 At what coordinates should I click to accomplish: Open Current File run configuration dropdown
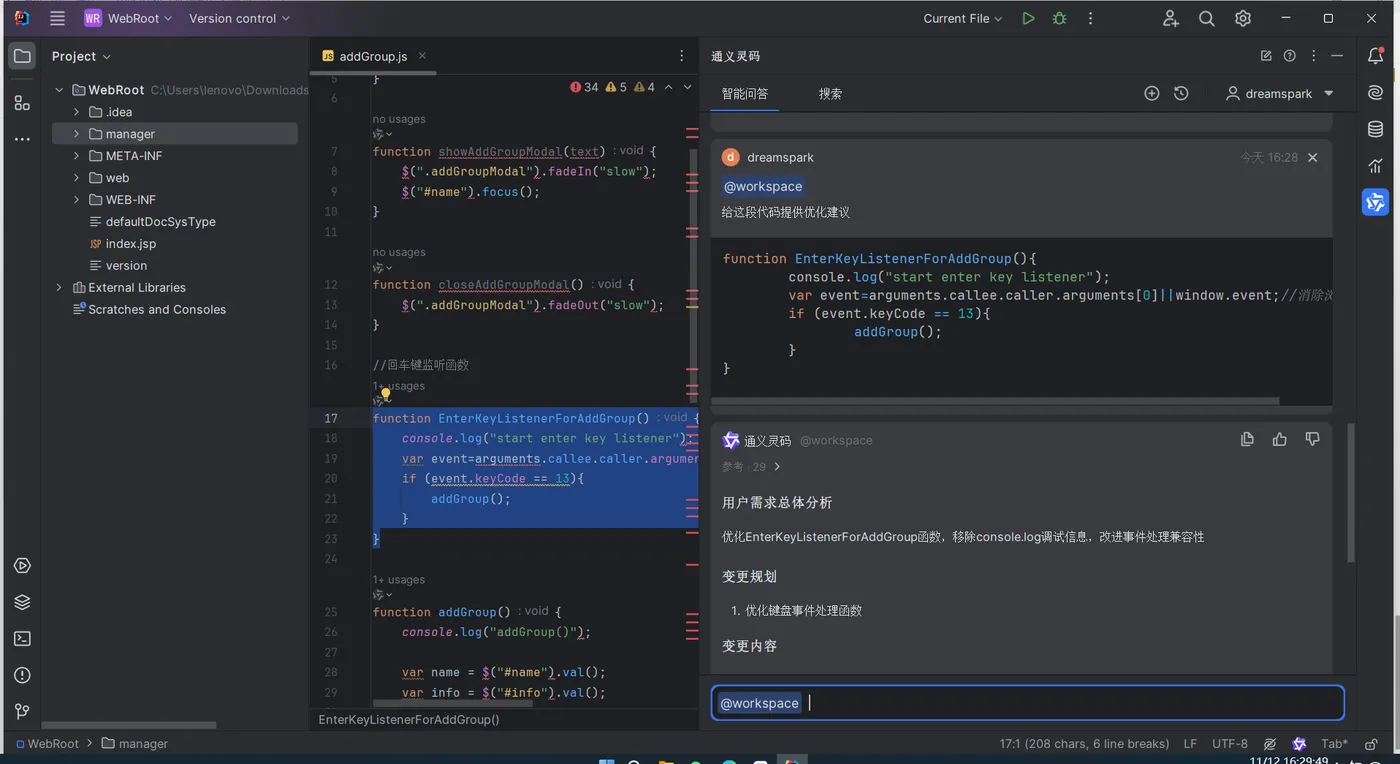click(963, 18)
